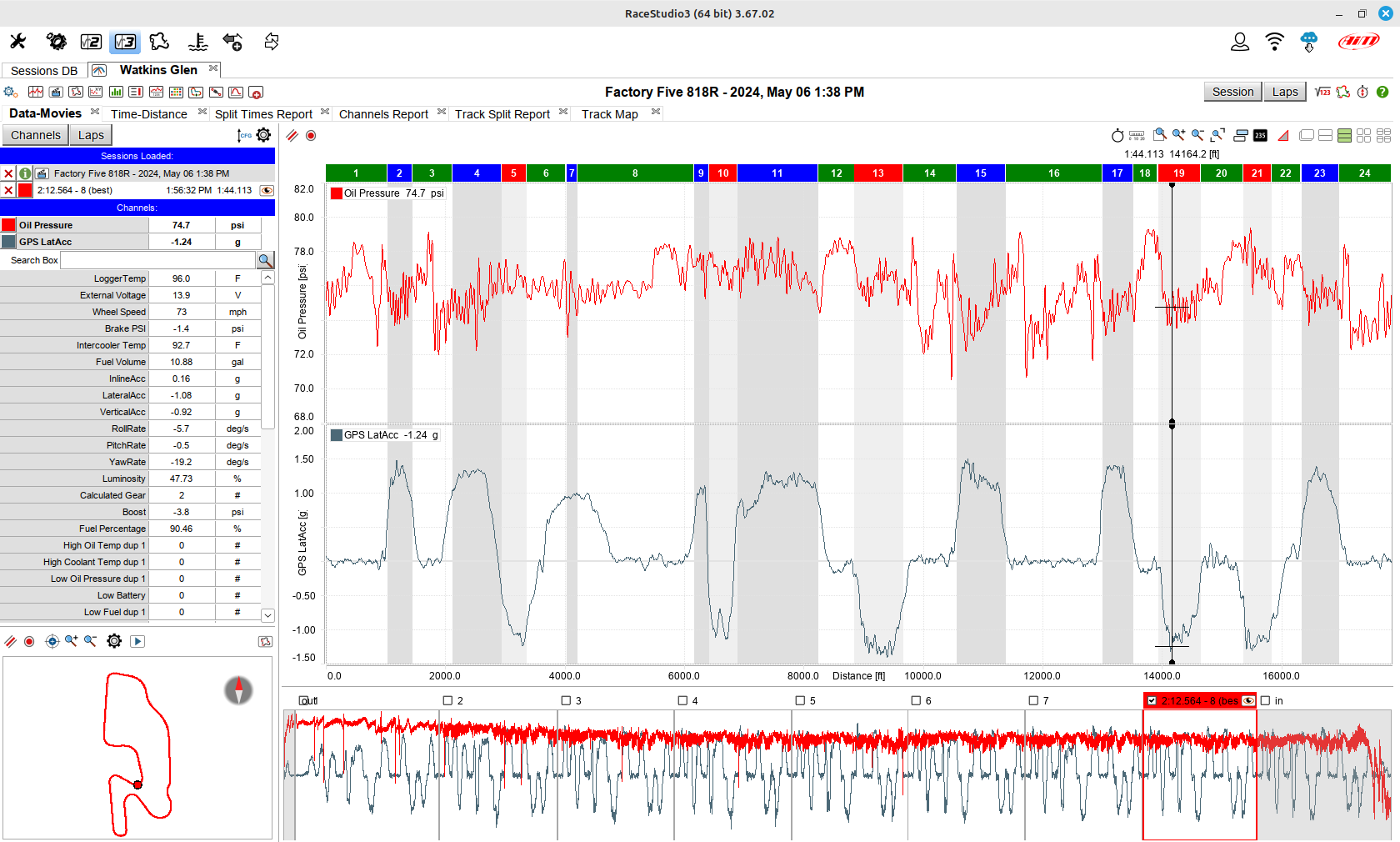Image resolution: width=1400 pixels, height=842 pixels.
Task: Open the online cloud account icon
Action: tap(1309, 42)
